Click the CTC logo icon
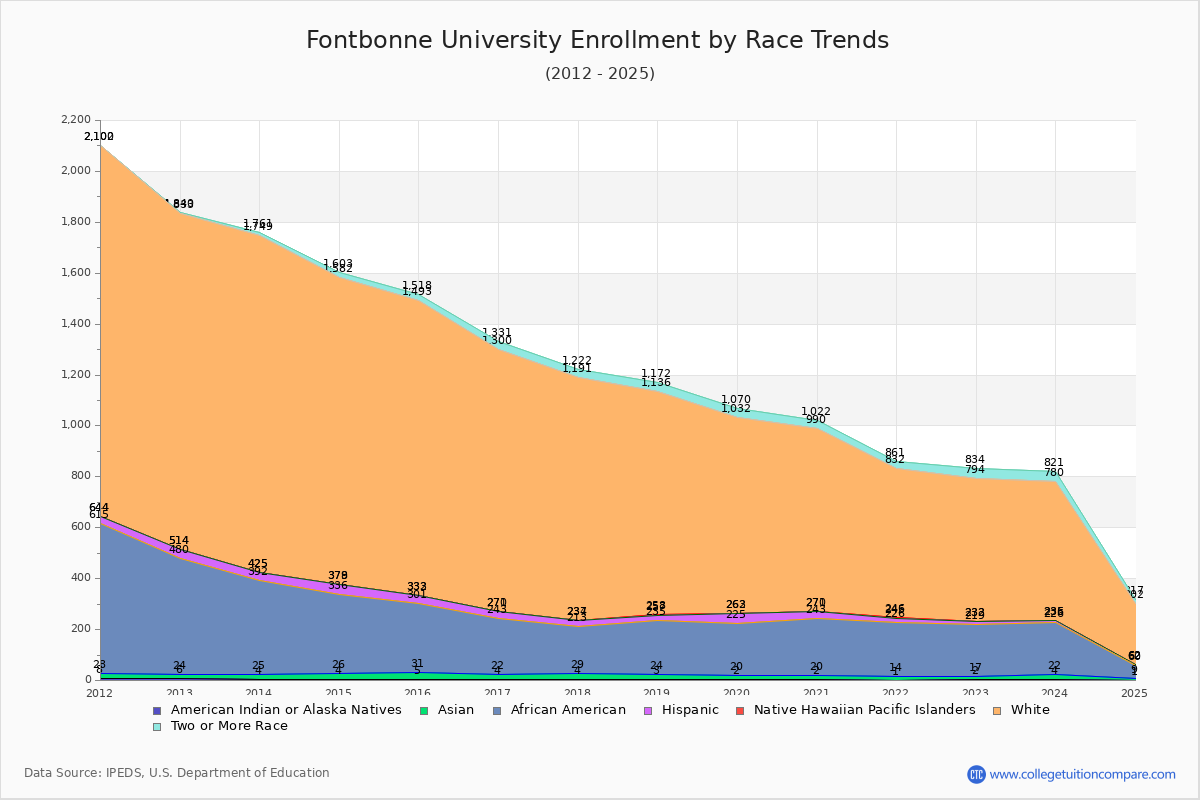 tap(976, 774)
